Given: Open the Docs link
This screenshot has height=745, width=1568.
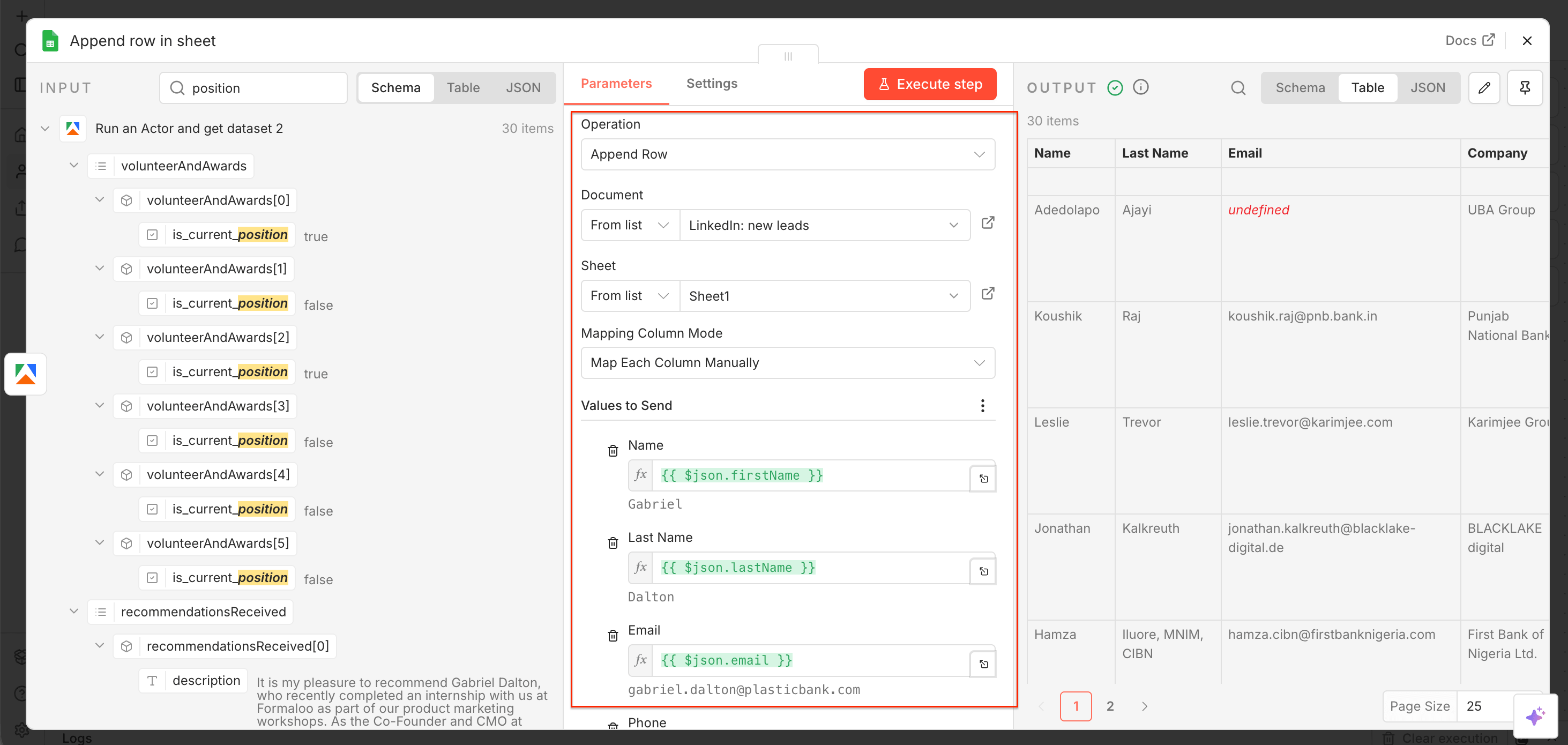Looking at the screenshot, I should tap(1469, 40).
